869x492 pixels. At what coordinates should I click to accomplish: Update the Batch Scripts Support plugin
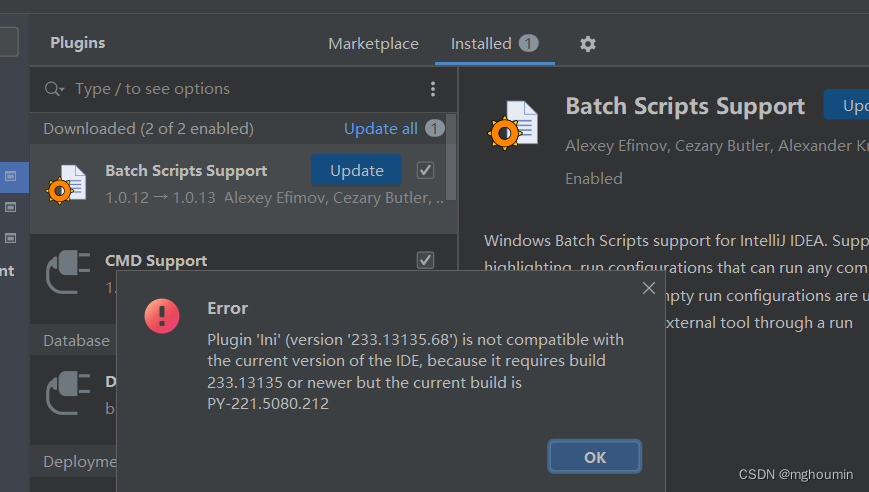(x=356, y=170)
